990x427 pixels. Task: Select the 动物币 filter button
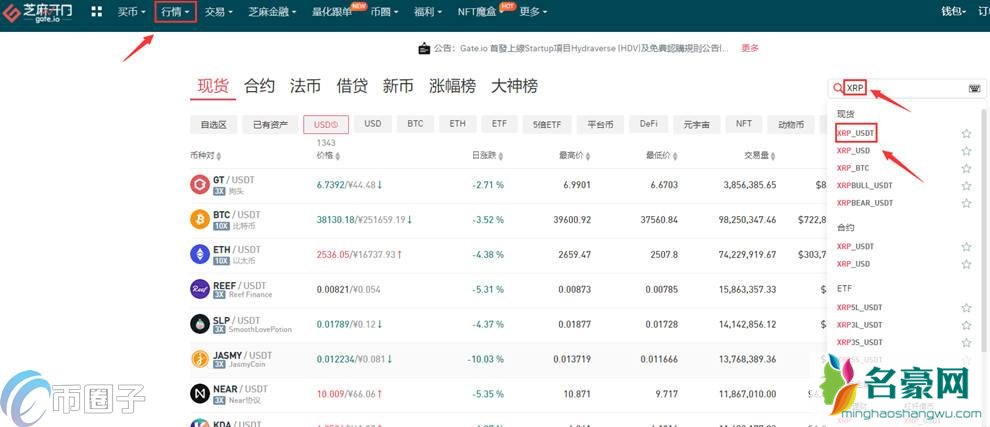[x=791, y=124]
